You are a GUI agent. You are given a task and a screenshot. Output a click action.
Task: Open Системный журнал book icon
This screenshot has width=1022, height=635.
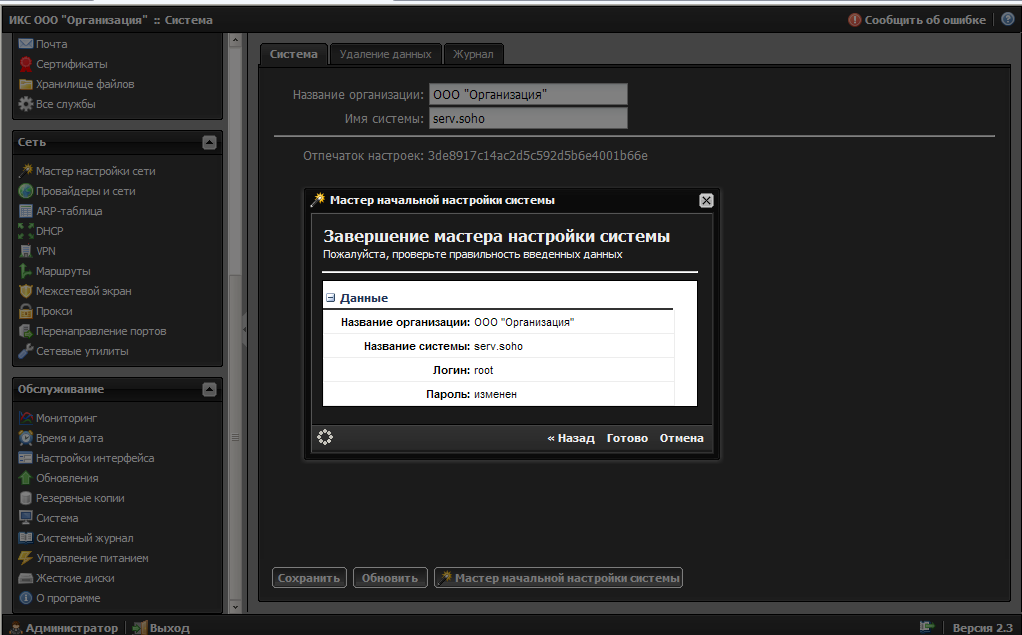click(25, 538)
